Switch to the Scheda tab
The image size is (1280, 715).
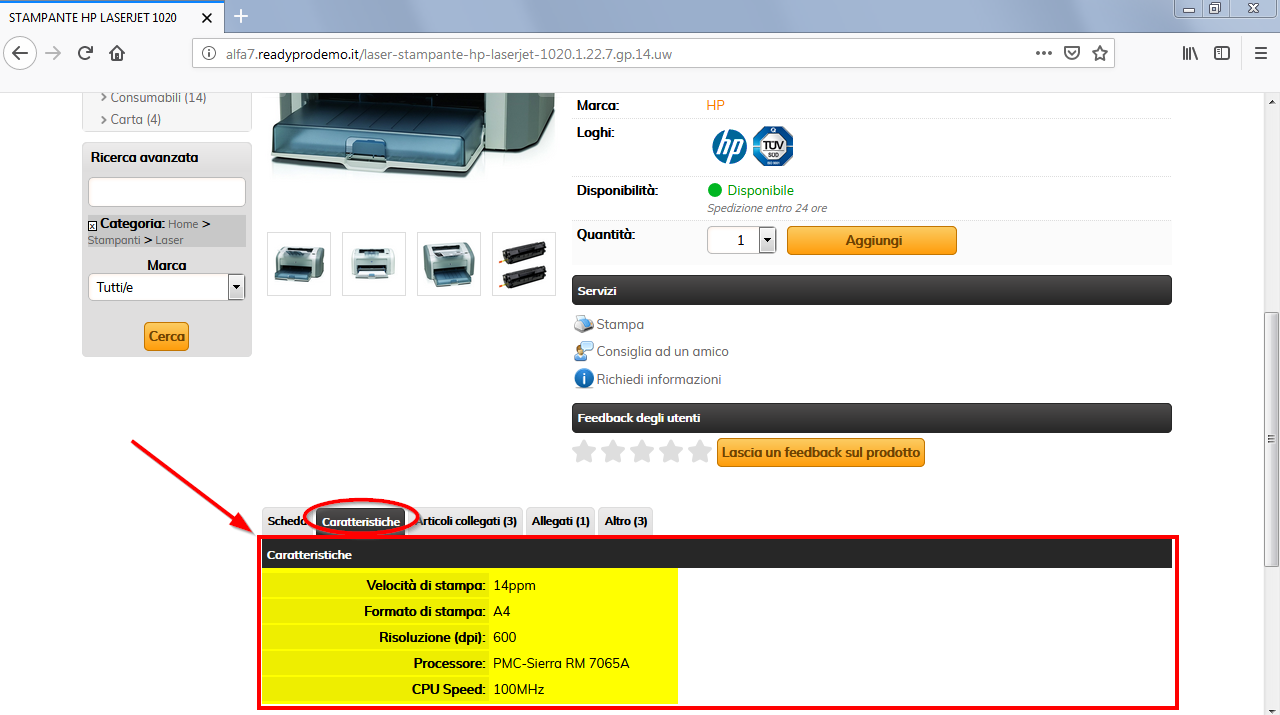pyautogui.click(x=288, y=521)
